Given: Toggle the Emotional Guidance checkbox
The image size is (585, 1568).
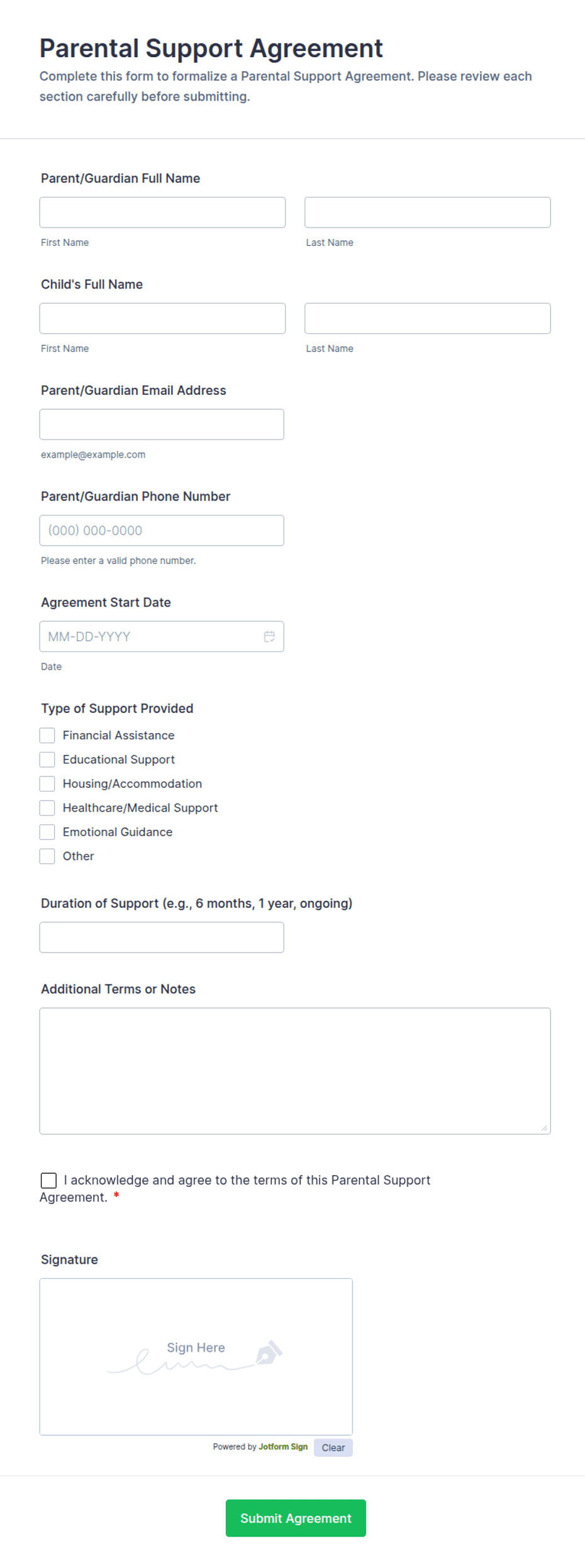Looking at the screenshot, I should point(47,832).
